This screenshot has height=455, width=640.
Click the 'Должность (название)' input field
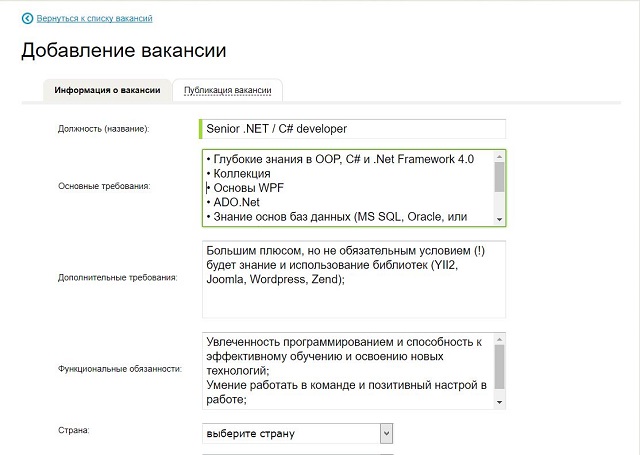pos(353,129)
